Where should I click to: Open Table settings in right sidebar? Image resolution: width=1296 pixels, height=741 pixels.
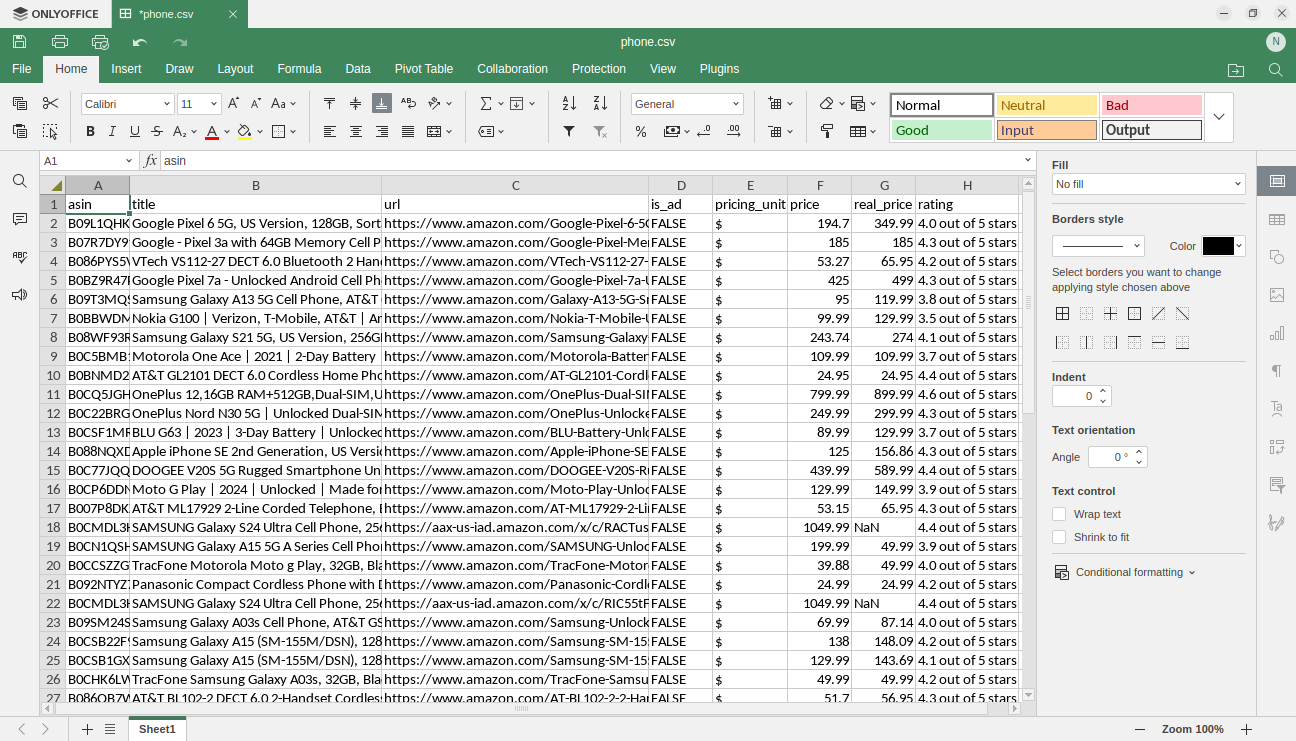1277,219
